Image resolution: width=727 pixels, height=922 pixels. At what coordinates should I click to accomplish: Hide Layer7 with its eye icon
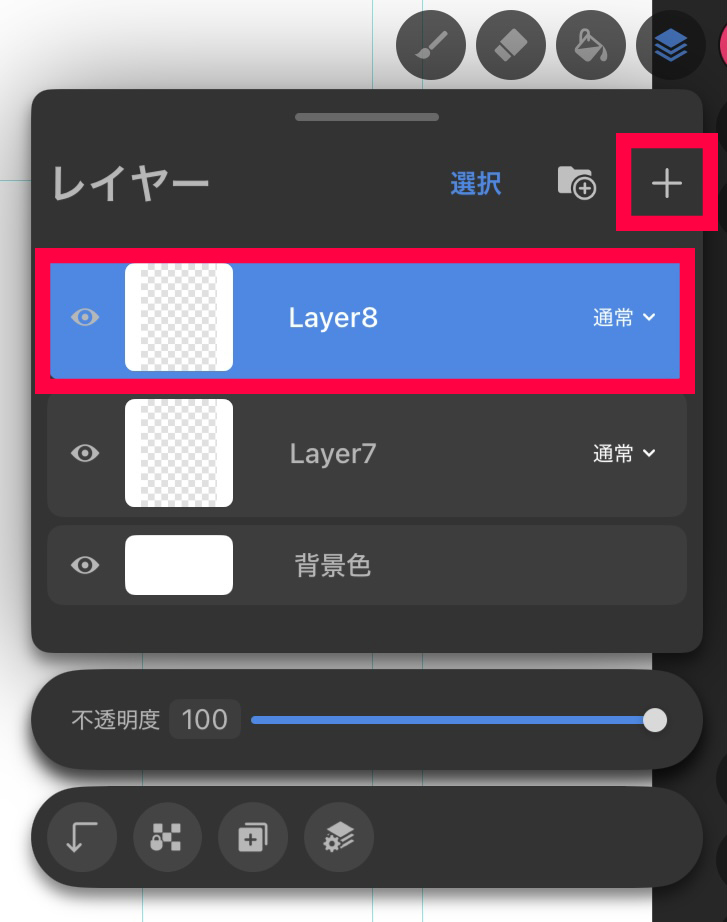[x=85, y=453]
